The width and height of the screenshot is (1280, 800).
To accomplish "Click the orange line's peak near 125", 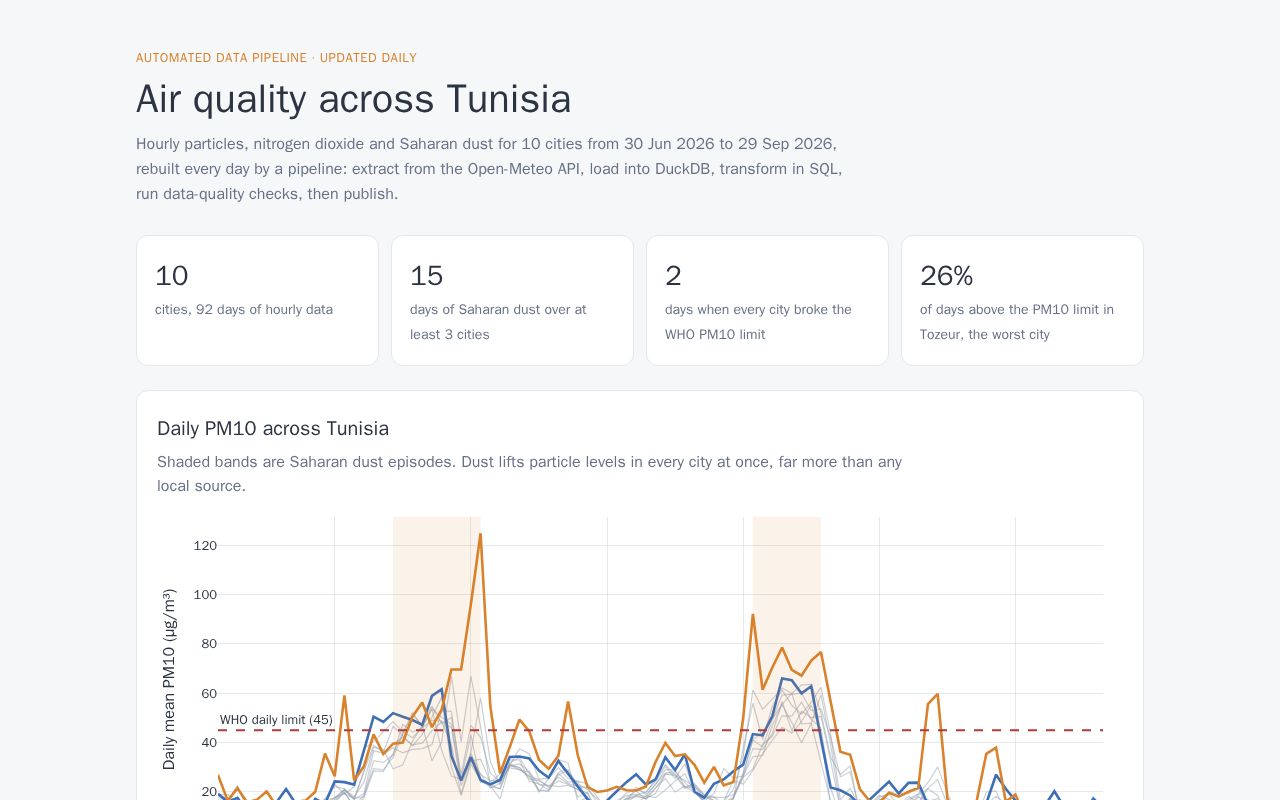I will coord(480,534).
